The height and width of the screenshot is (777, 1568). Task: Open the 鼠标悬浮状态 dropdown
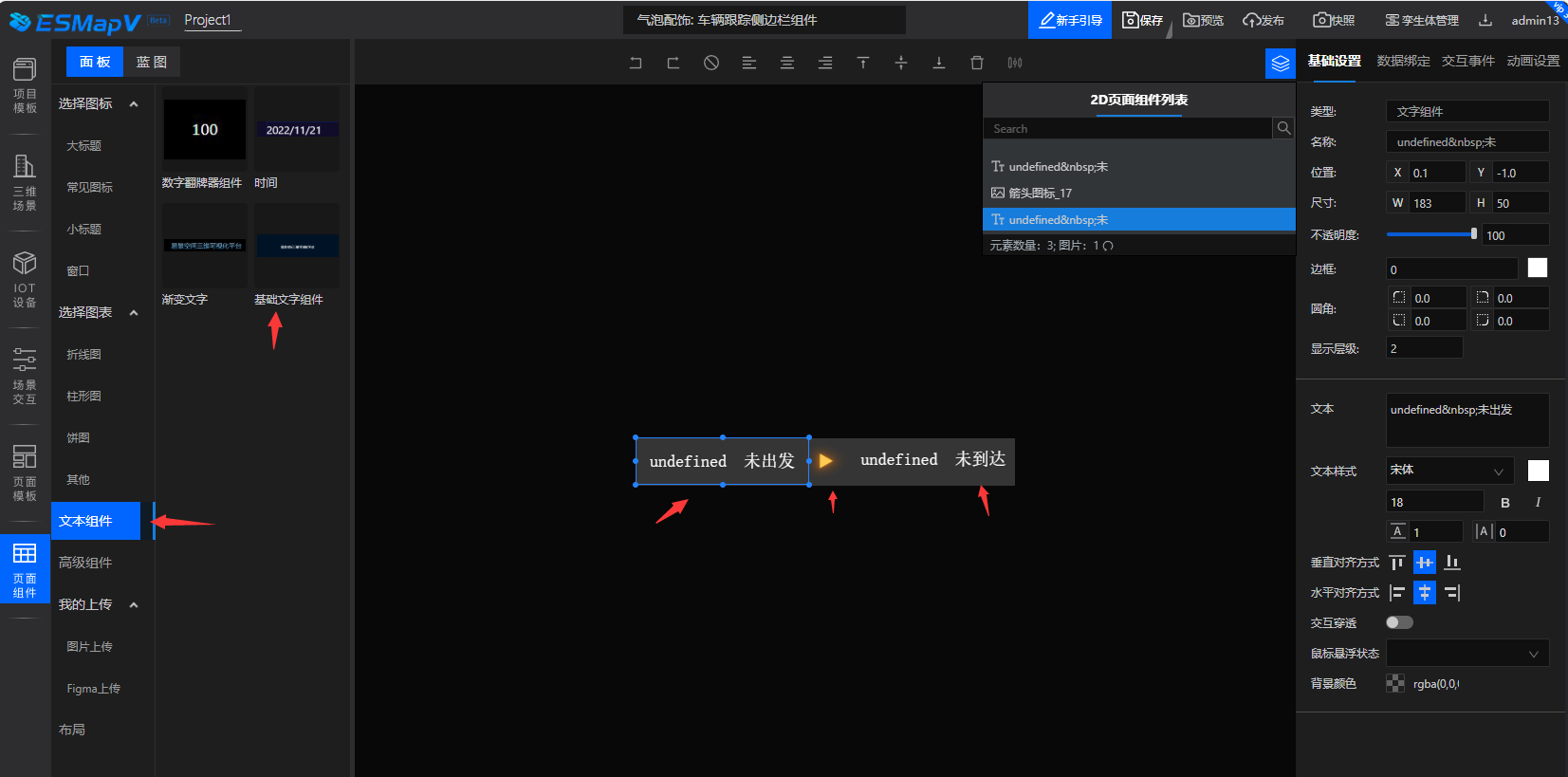coord(1467,654)
